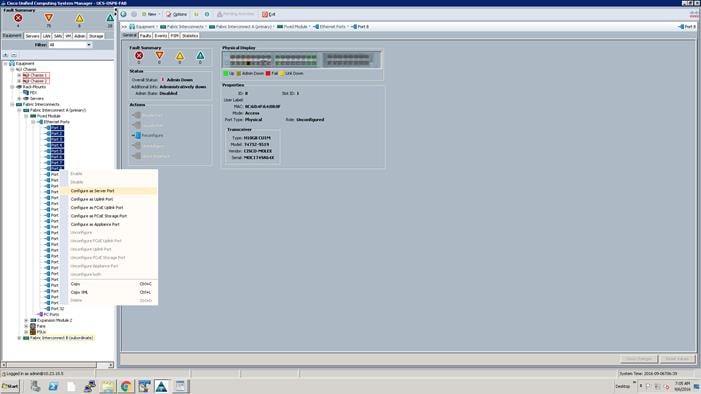Click the minor faults yellow triangle icon in left pane
701x394 pixels.
pyautogui.click(x=79, y=18)
